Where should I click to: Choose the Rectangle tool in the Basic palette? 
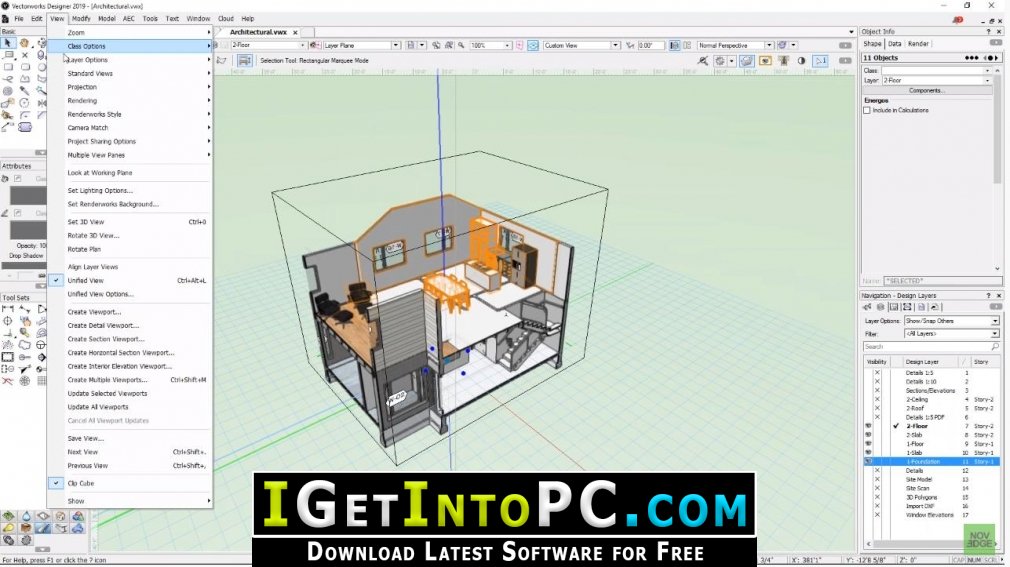(x=8, y=67)
